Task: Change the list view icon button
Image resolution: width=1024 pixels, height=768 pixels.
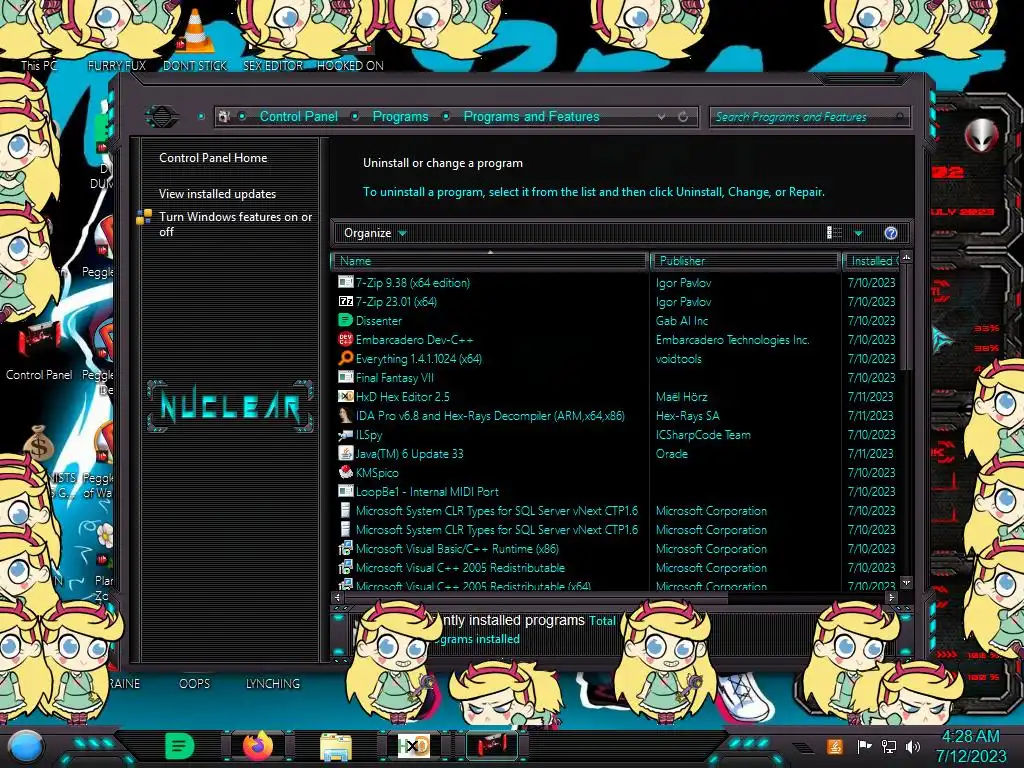Action: [834, 233]
